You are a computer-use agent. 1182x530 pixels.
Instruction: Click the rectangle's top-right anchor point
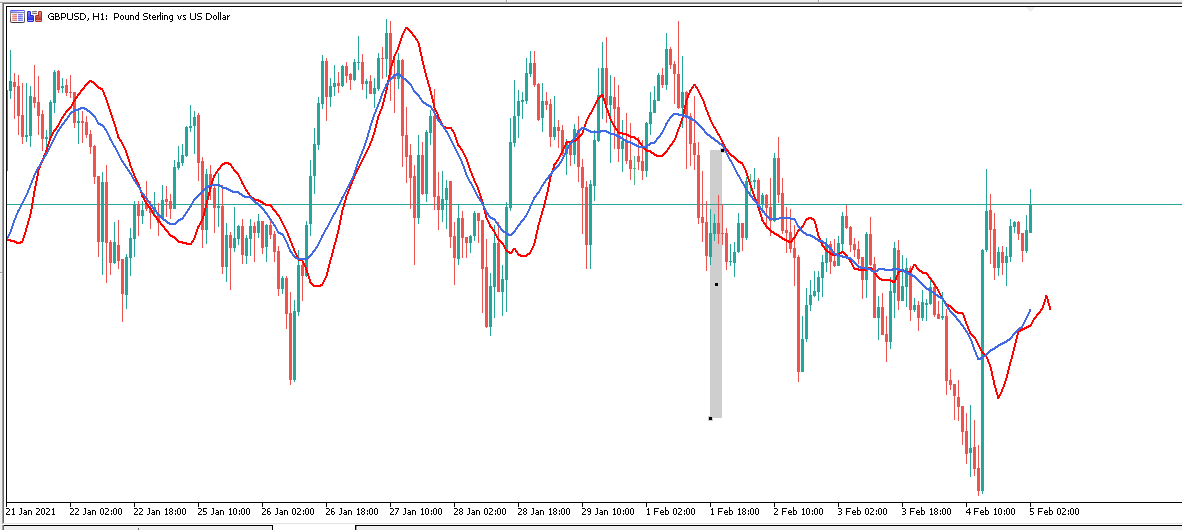(x=722, y=151)
